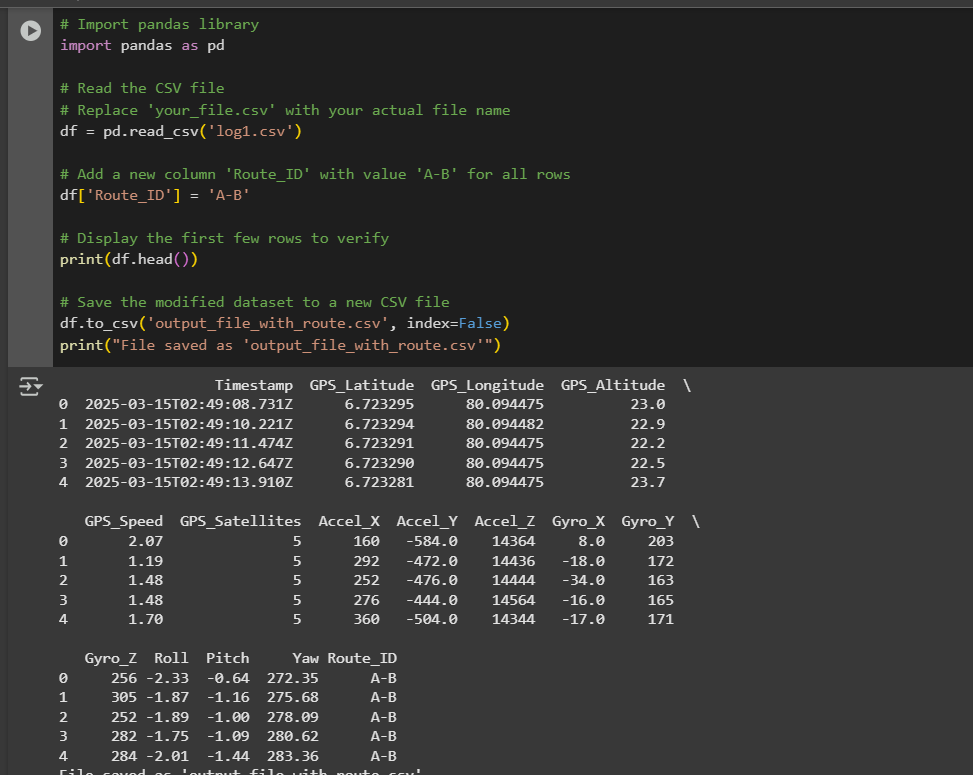Click the 'output_file_with_route.csv' string in to_csv call
Screen dimensions: 973x775
pyautogui.click(x=268, y=323)
